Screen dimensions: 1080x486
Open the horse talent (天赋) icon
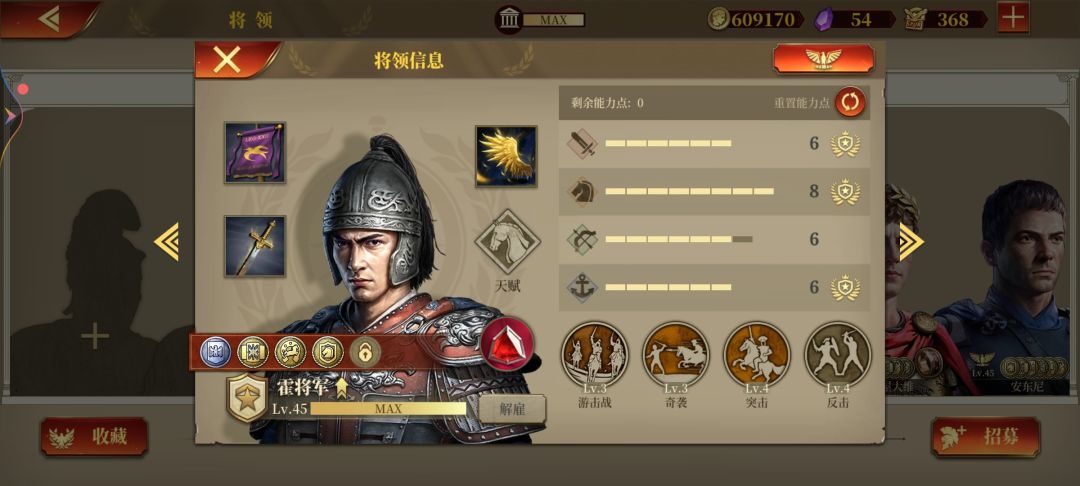pyautogui.click(x=508, y=242)
